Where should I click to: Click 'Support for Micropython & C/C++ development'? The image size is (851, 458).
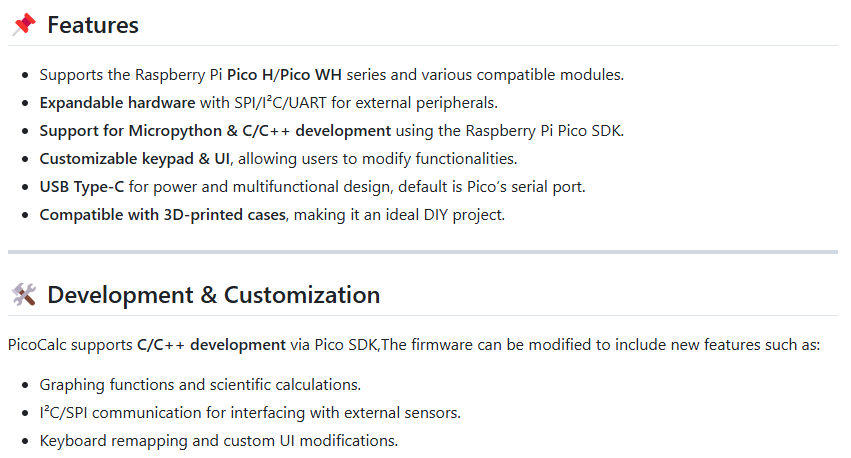(x=215, y=131)
